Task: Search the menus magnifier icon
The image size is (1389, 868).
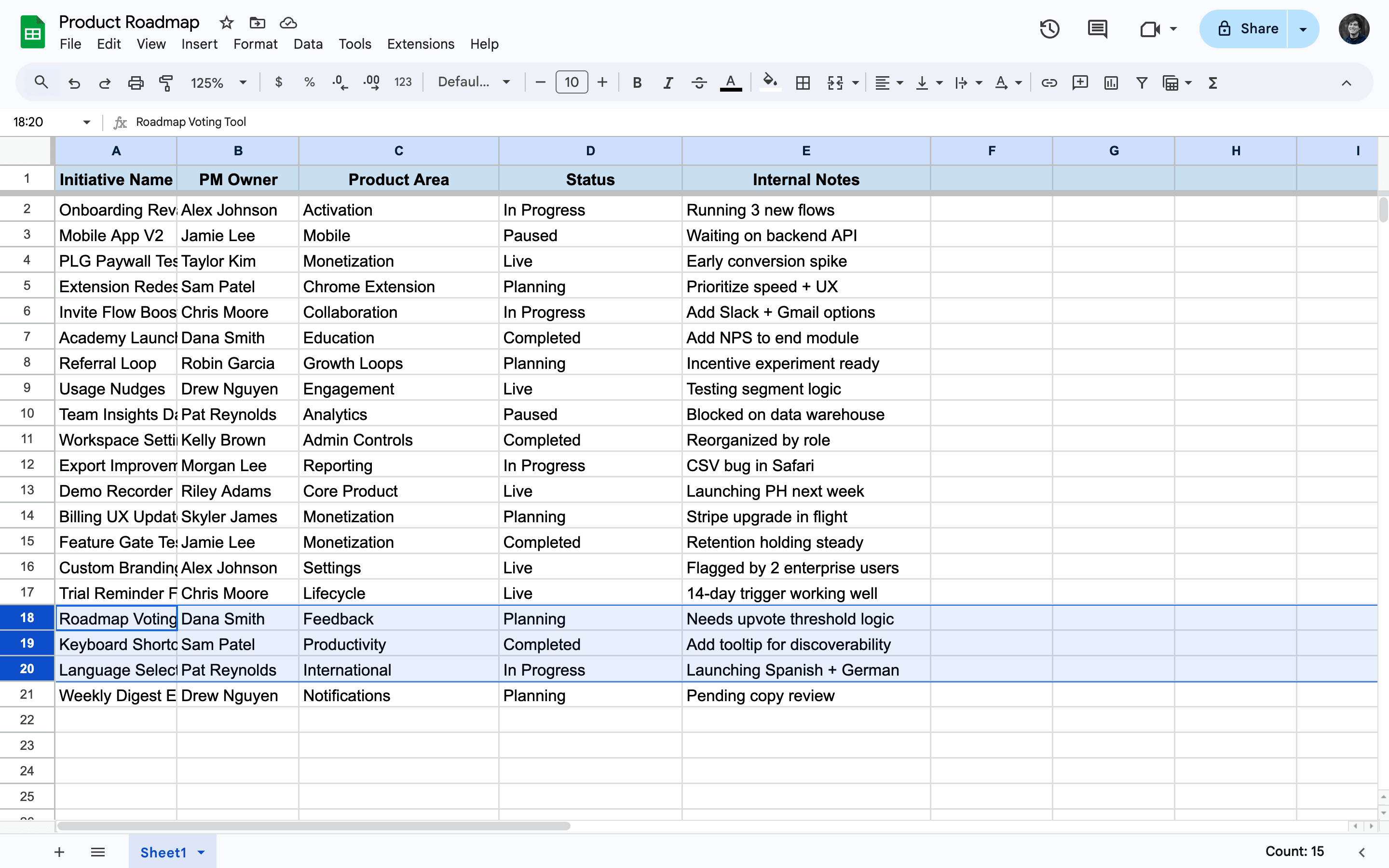Action: [41, 82]
